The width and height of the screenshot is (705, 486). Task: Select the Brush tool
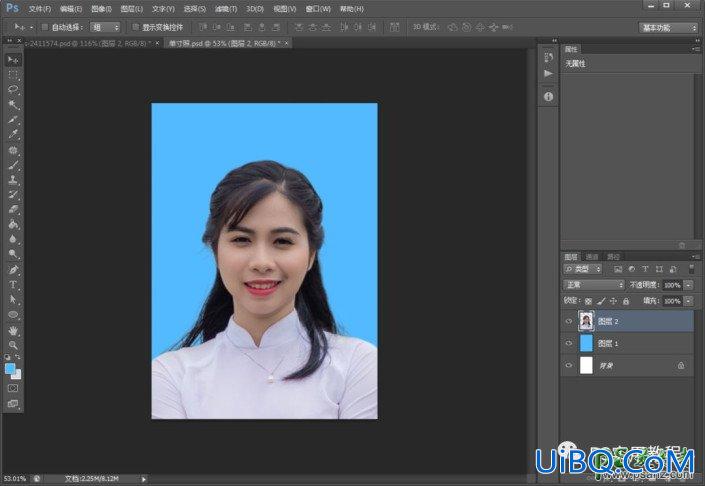(x=13, y=165)
